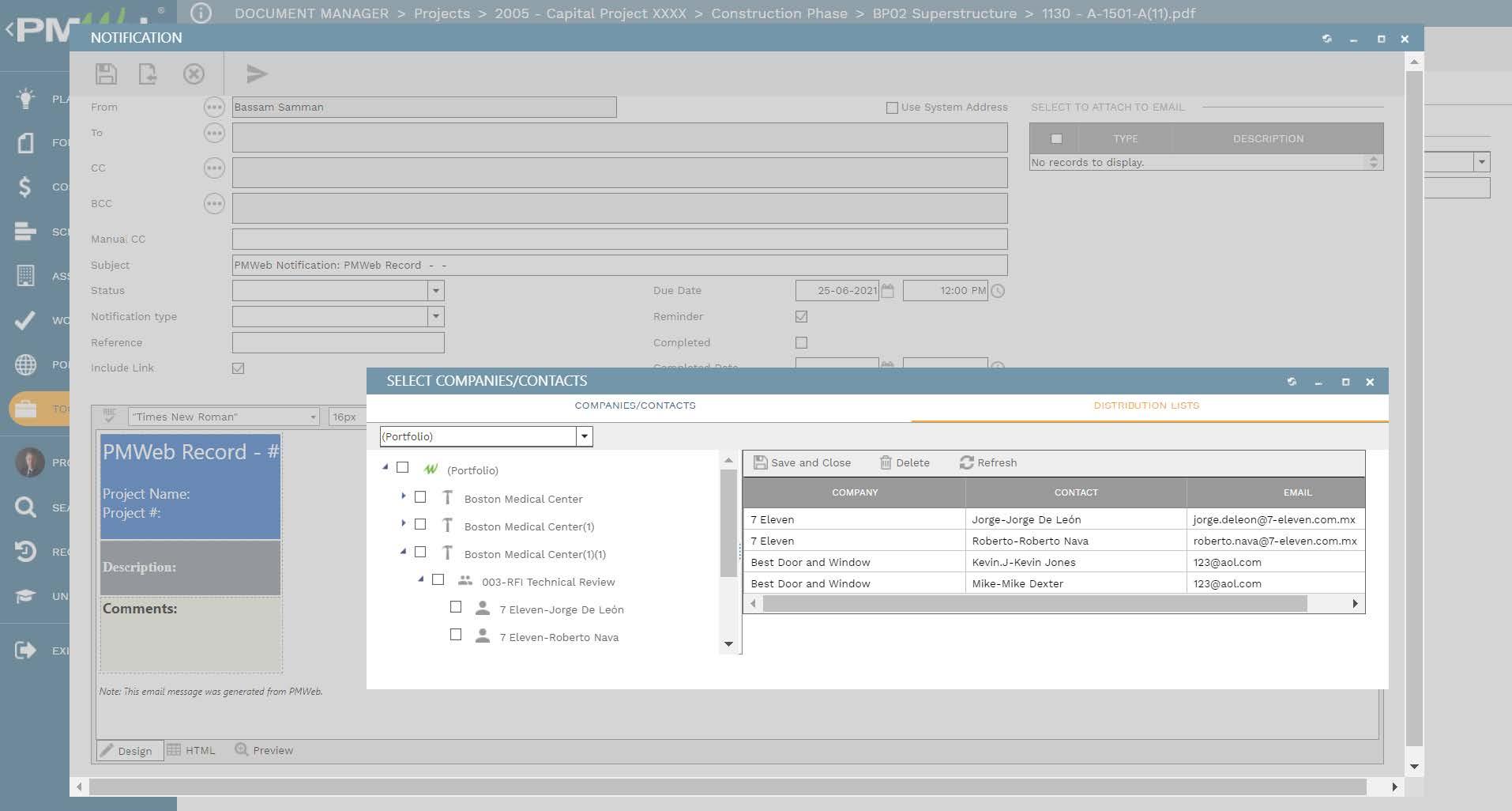Click the contacts grid horizontal scrollbar

(1035, 604)
